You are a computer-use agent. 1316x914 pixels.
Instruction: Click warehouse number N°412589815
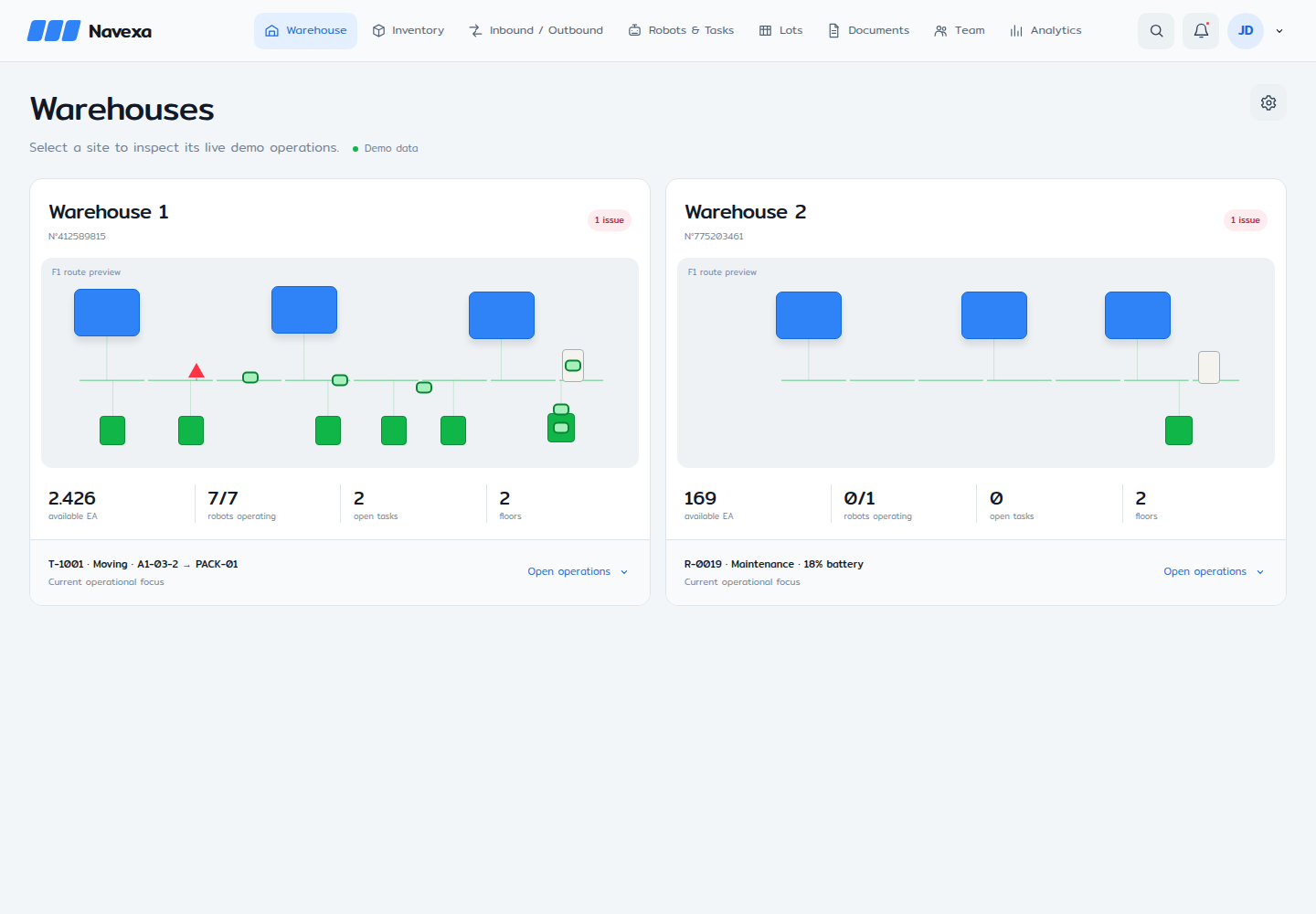[78, 237]
